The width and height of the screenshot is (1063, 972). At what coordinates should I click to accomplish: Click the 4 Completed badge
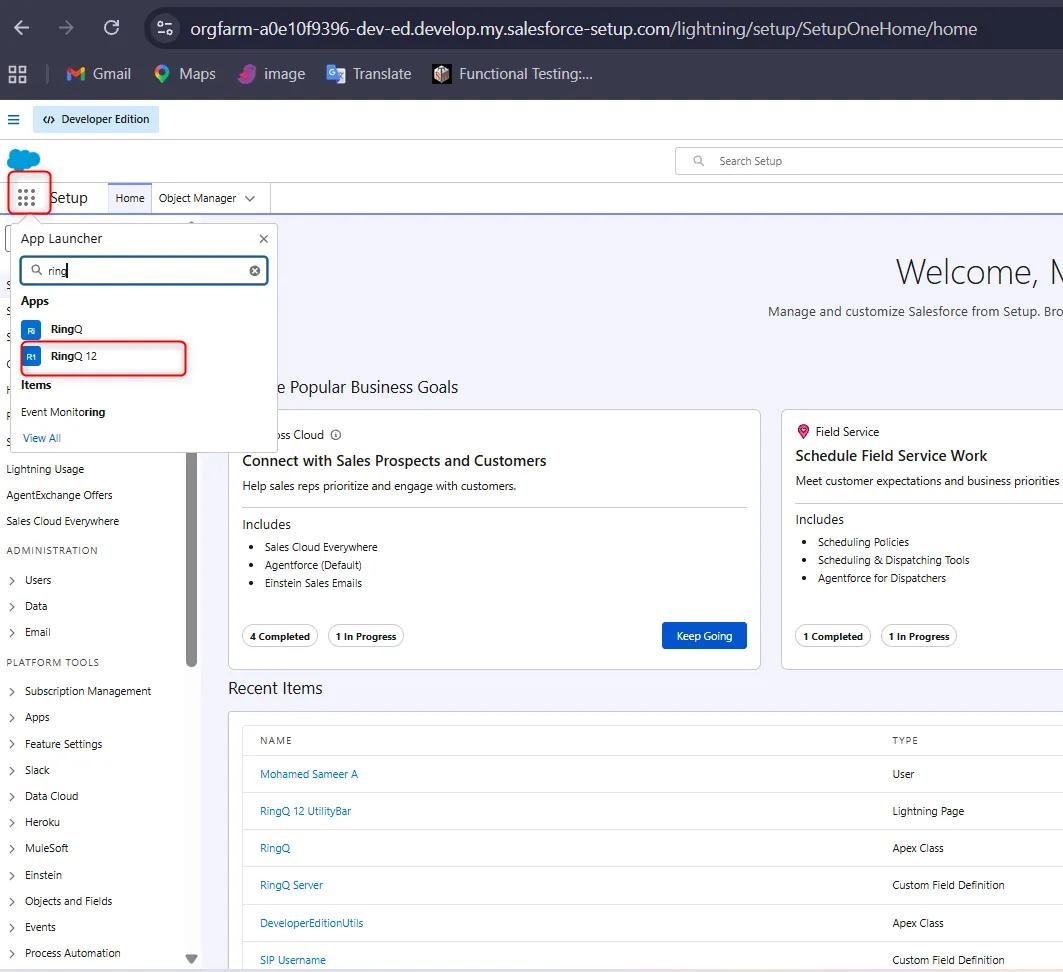click(x=279, y=636)
